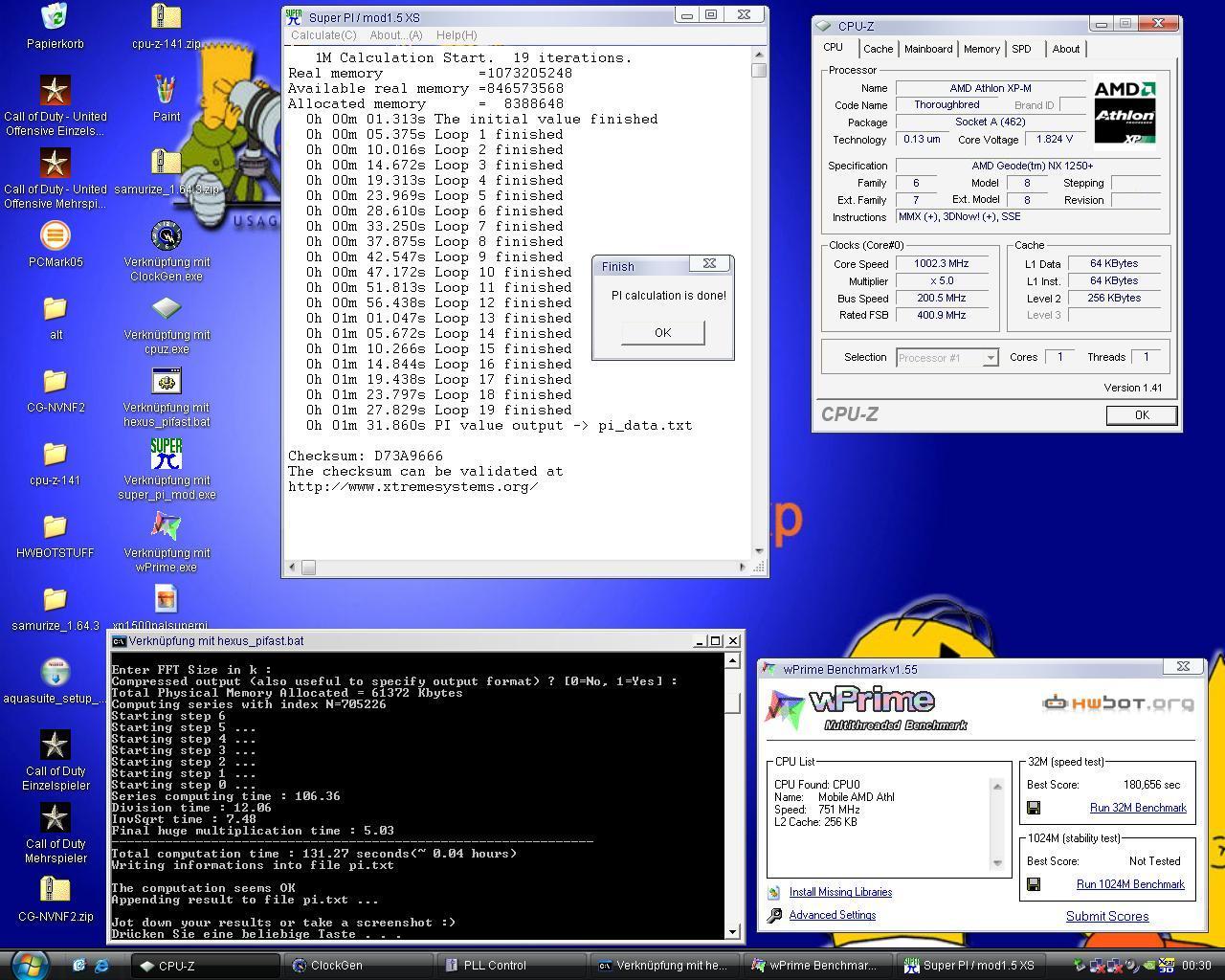Click OK in the Finish dialog
This screenshot has height=980, width=1225.
click(662, 332)
